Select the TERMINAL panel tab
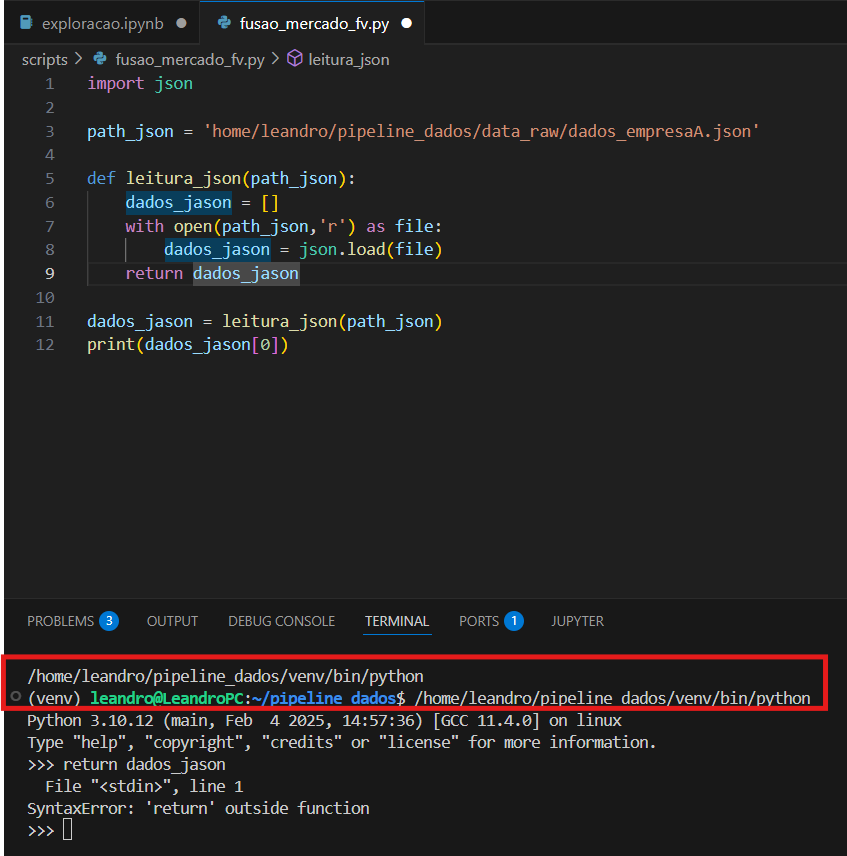This screenshot has height=856, width=847. pos(397,621)
